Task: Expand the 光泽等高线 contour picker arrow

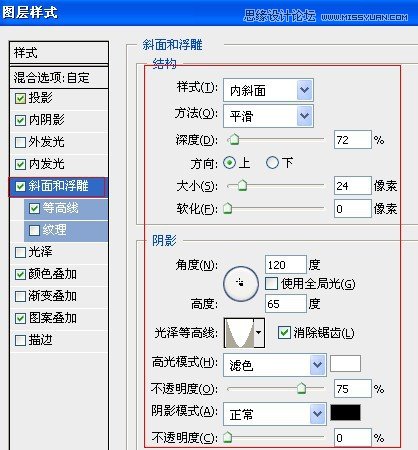Action: tap(259, 332)
